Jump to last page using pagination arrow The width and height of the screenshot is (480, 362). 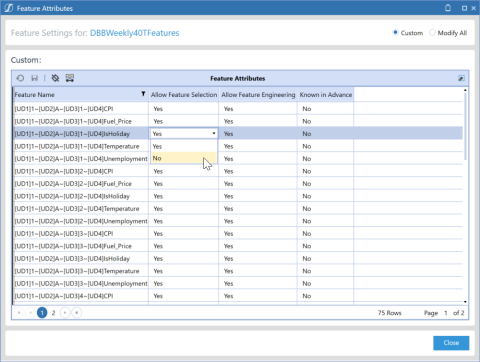(77, 313)
